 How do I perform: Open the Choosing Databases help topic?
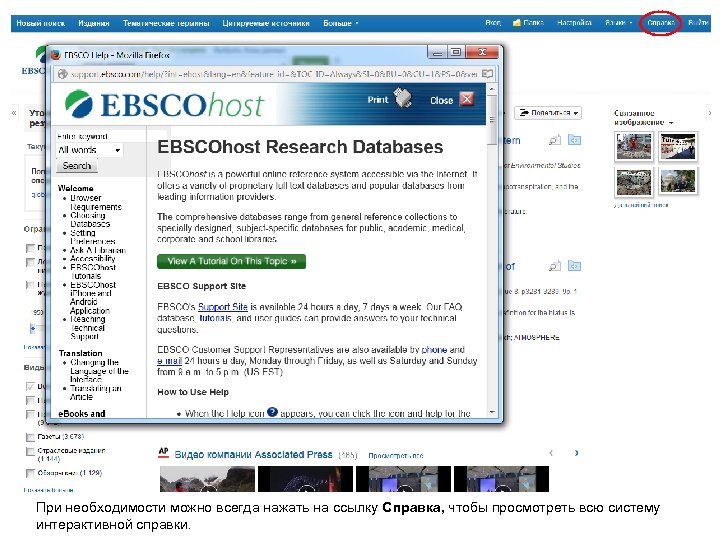pos(90,219)
